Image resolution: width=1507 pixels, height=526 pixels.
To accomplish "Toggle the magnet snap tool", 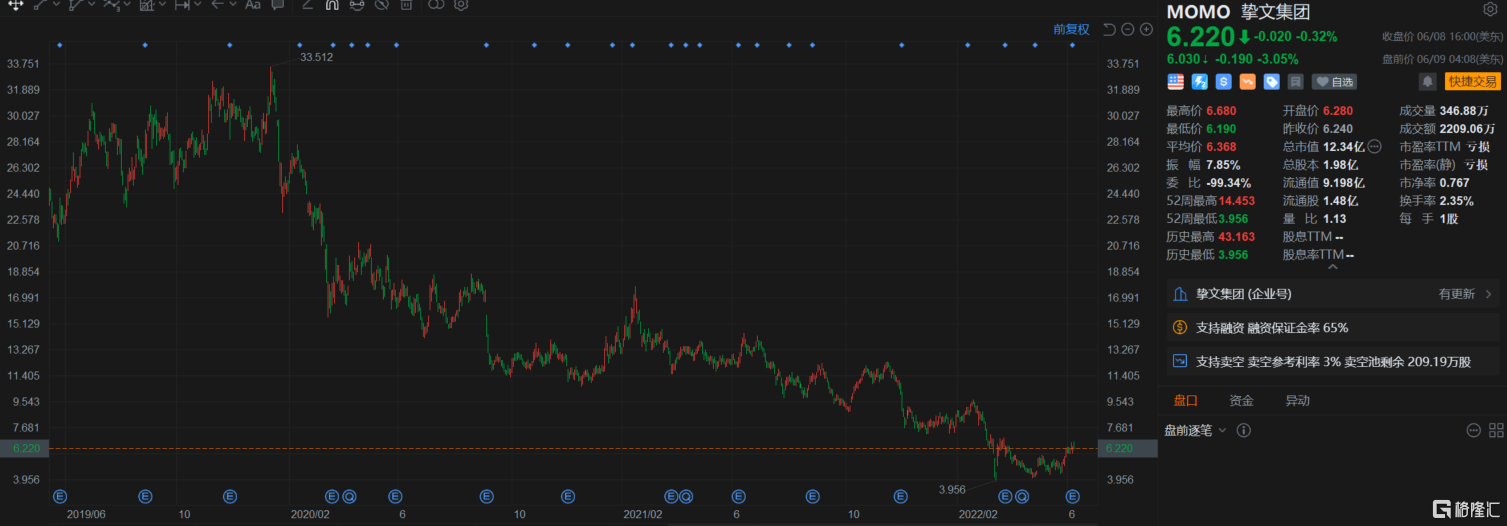I will click(332, 5).
